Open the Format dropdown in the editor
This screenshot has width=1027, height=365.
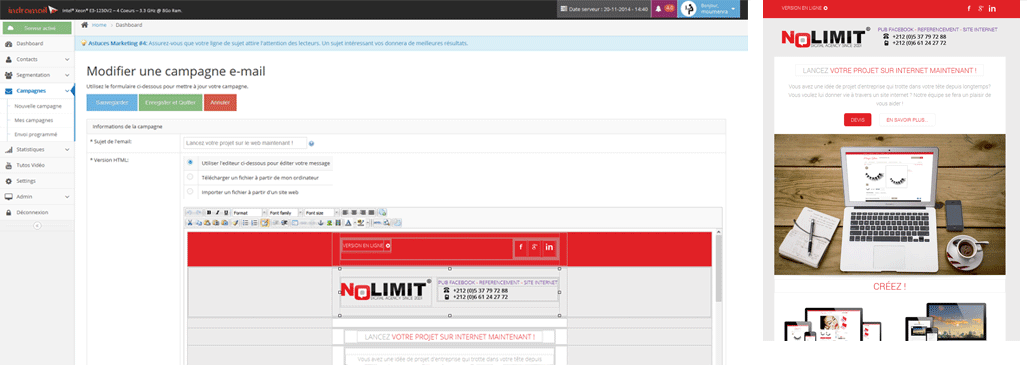tap(249, 212)
